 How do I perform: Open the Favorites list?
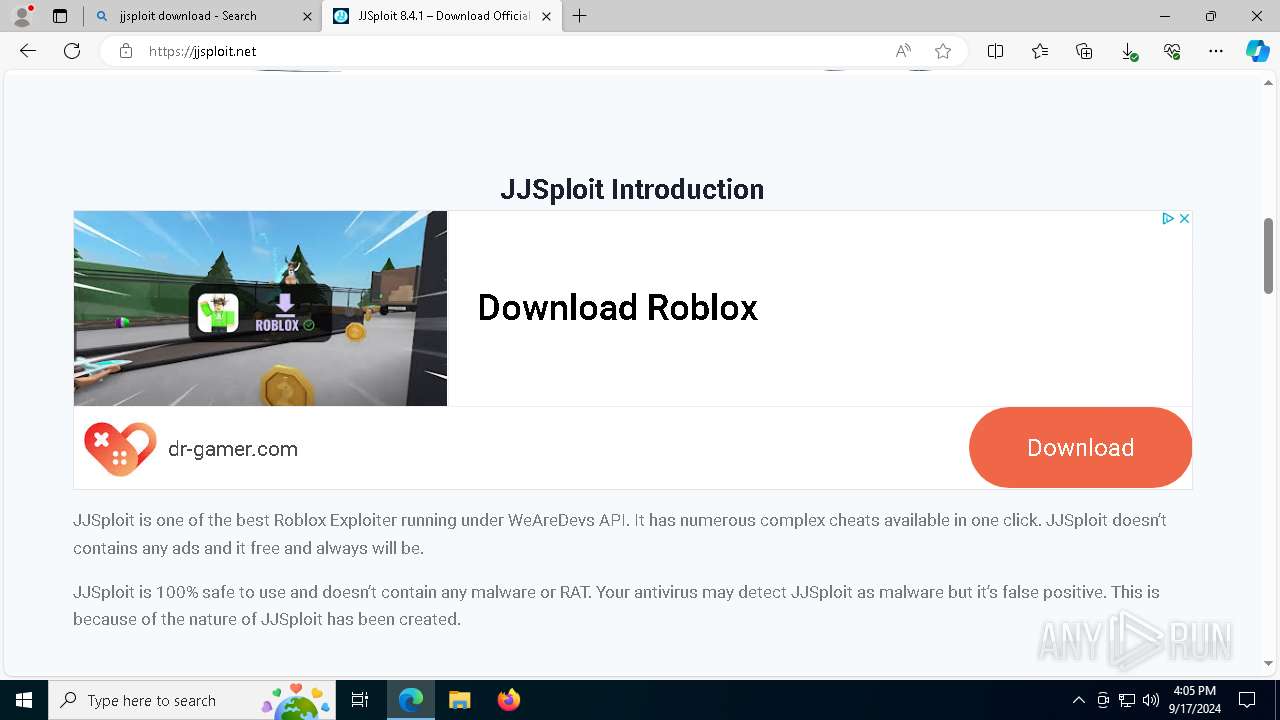click(1040, 51)
